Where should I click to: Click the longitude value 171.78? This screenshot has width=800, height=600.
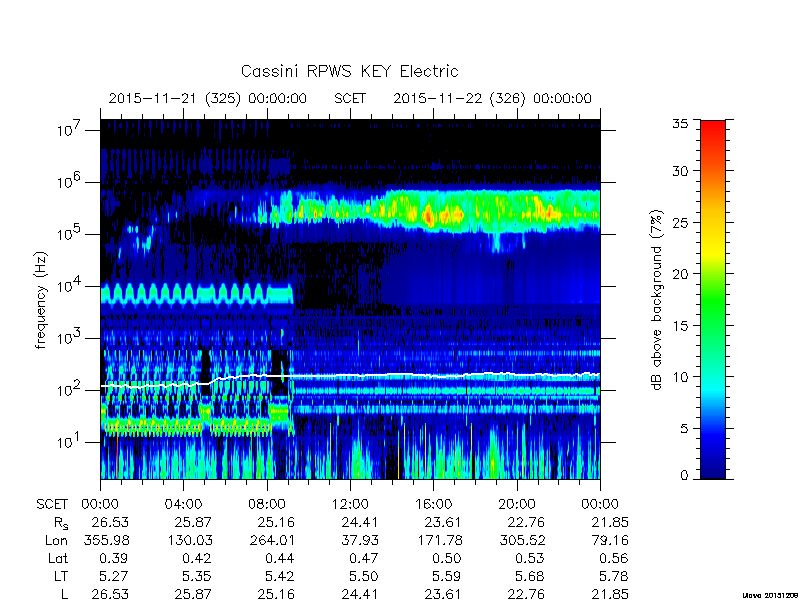(439, 540)
